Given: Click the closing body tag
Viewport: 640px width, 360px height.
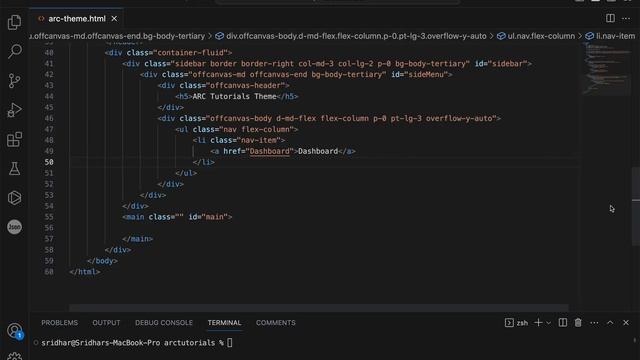Looking at the screenshot, I should pyautogui.click(x=102, y=260).
